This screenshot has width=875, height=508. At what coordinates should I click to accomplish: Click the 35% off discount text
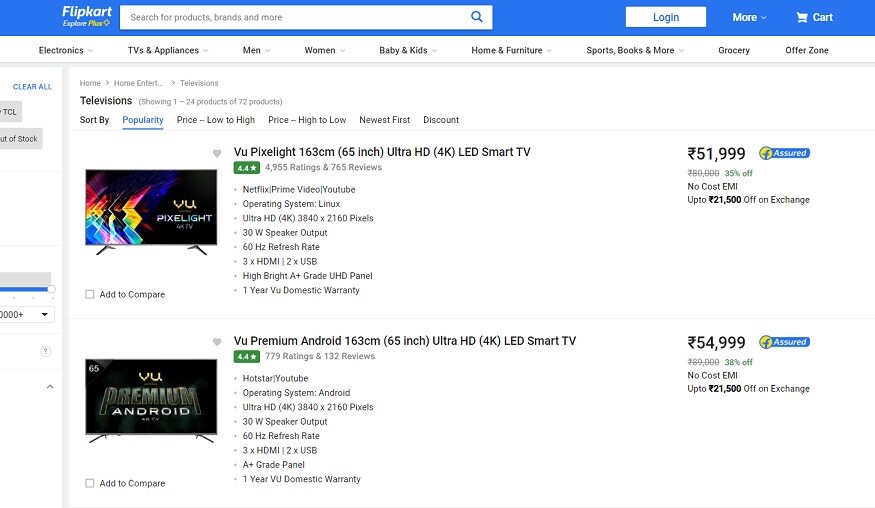pyautogui.click(x=738, y=174)
